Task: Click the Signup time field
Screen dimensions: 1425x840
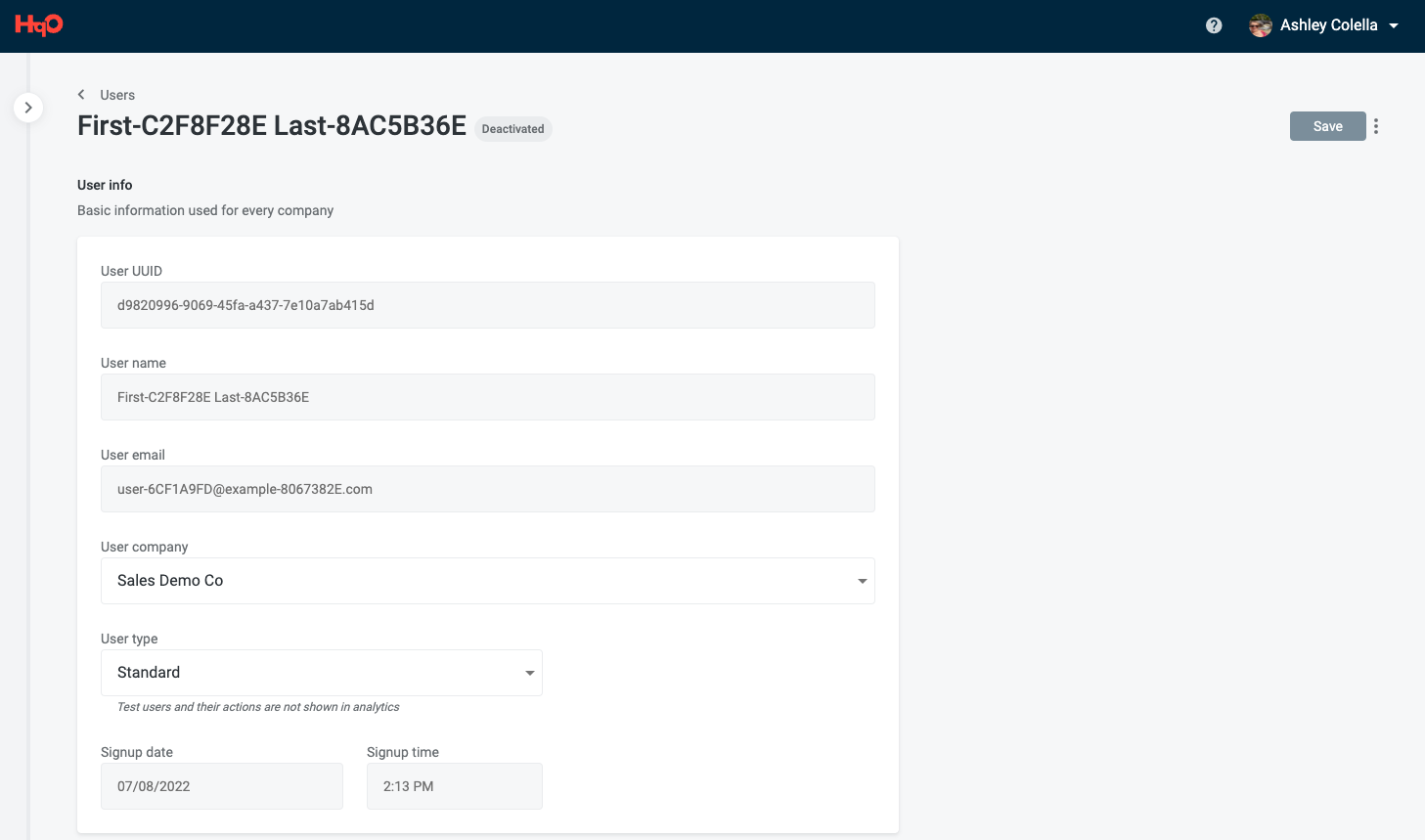Action: 454,786
